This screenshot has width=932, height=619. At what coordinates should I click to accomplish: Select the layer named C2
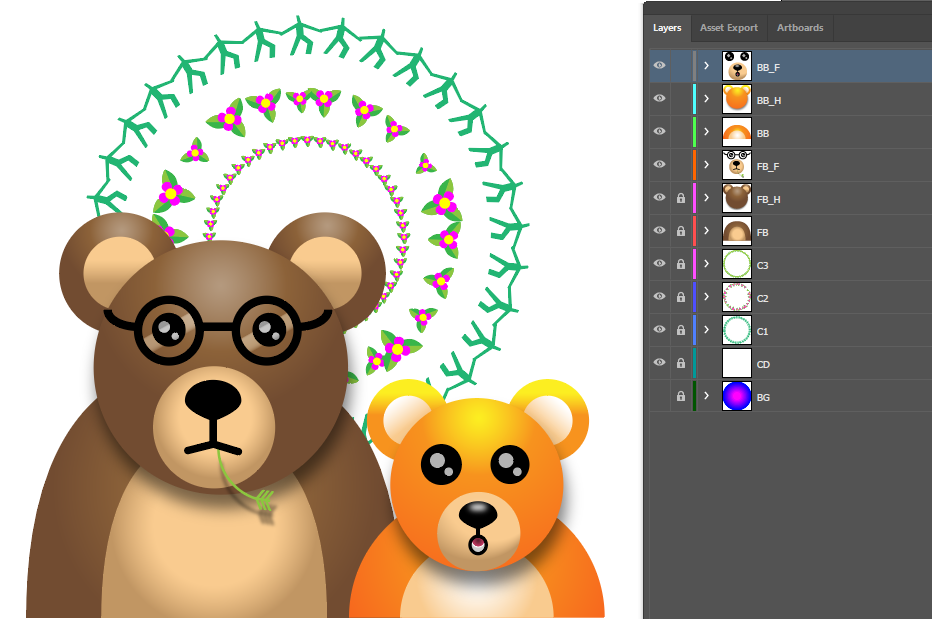click(x=763, y=298)
